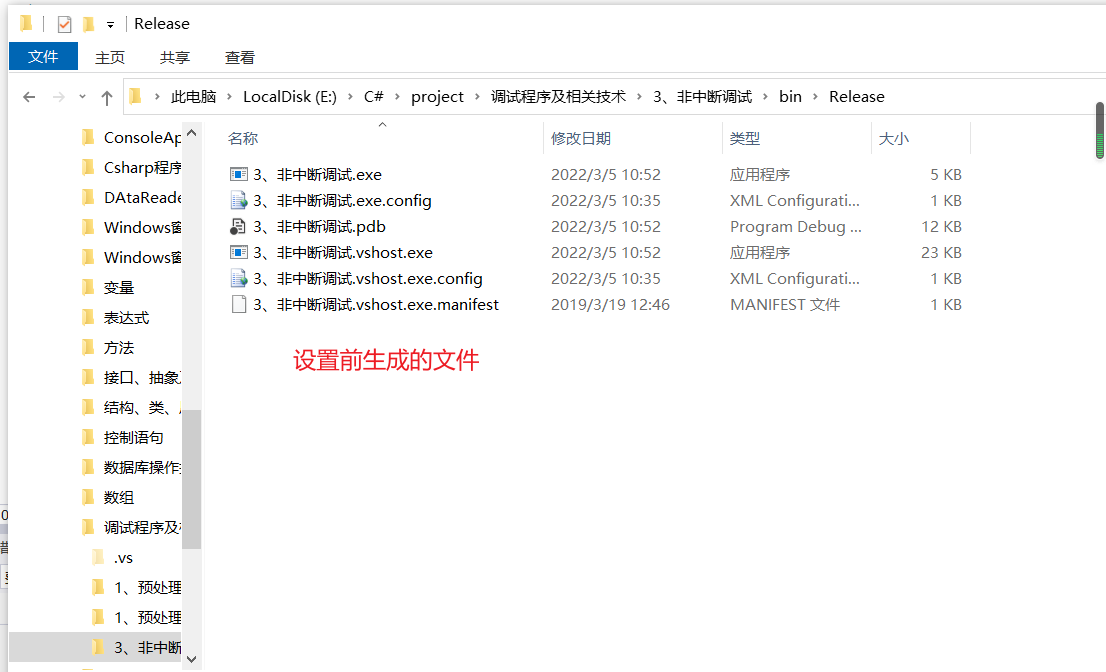Click the back navigation arrow
The height and width of the screenshot is (672, 1106).
(x=27, y=96)
